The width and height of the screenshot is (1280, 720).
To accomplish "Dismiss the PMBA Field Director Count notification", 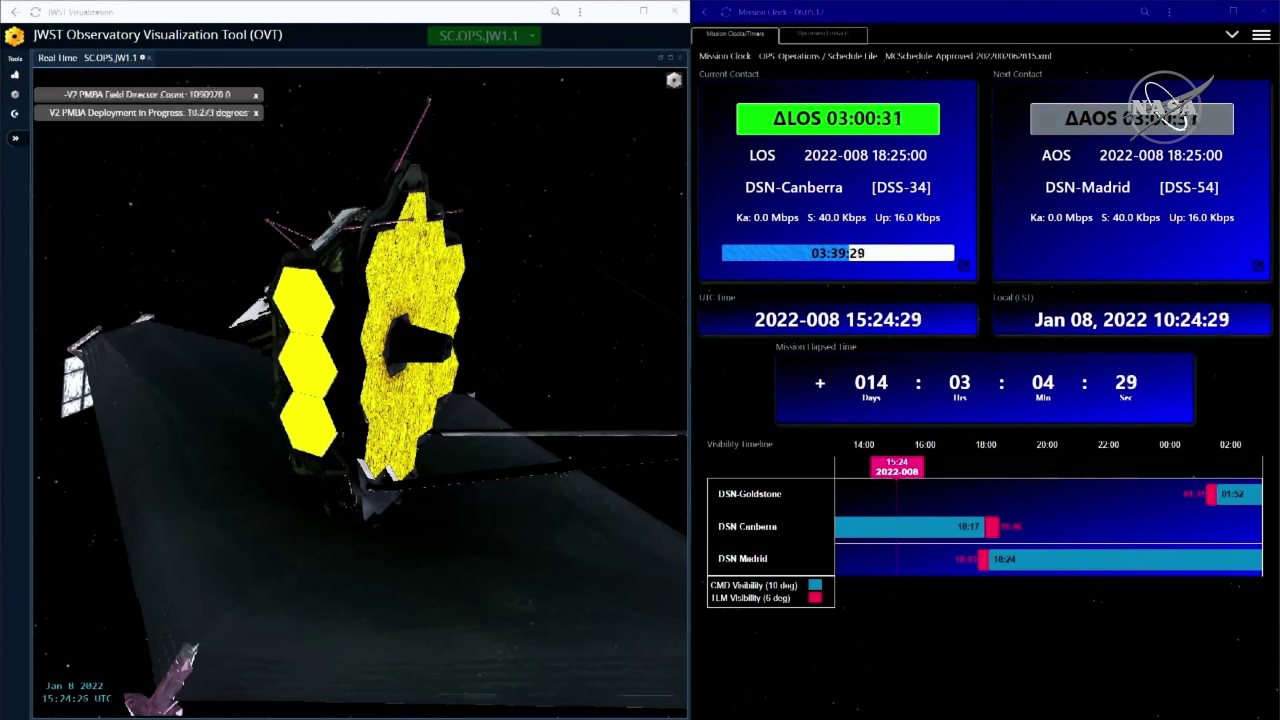I will tap(256, 95).
